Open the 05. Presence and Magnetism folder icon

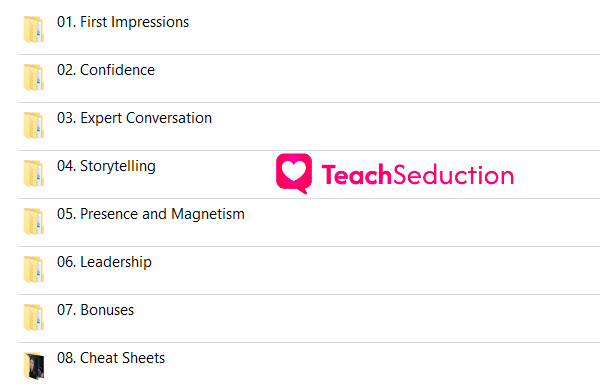tap(34, 221)
